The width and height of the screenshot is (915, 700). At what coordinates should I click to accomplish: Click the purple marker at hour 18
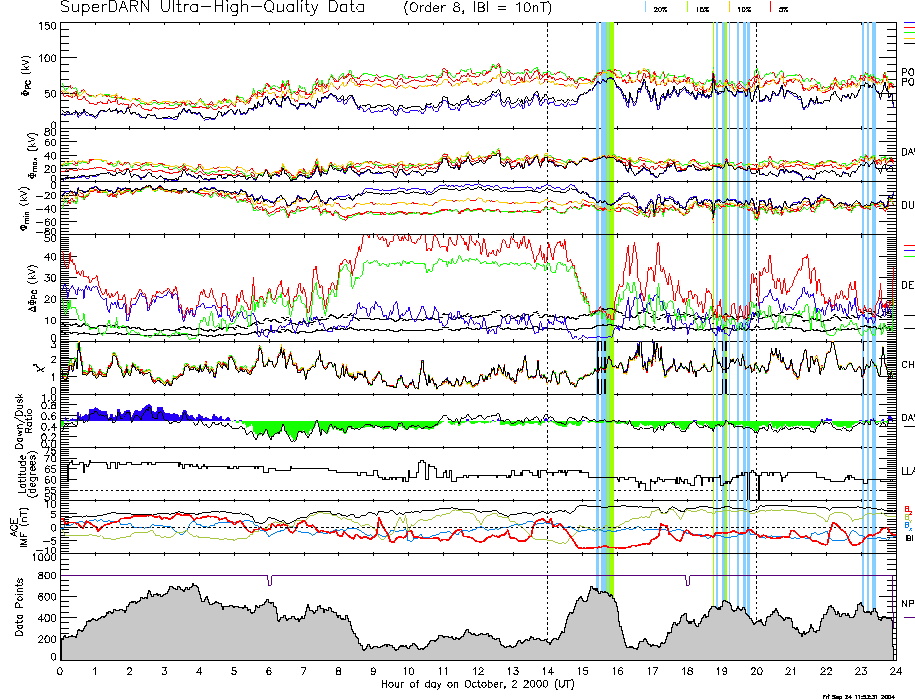click(686, 580)
